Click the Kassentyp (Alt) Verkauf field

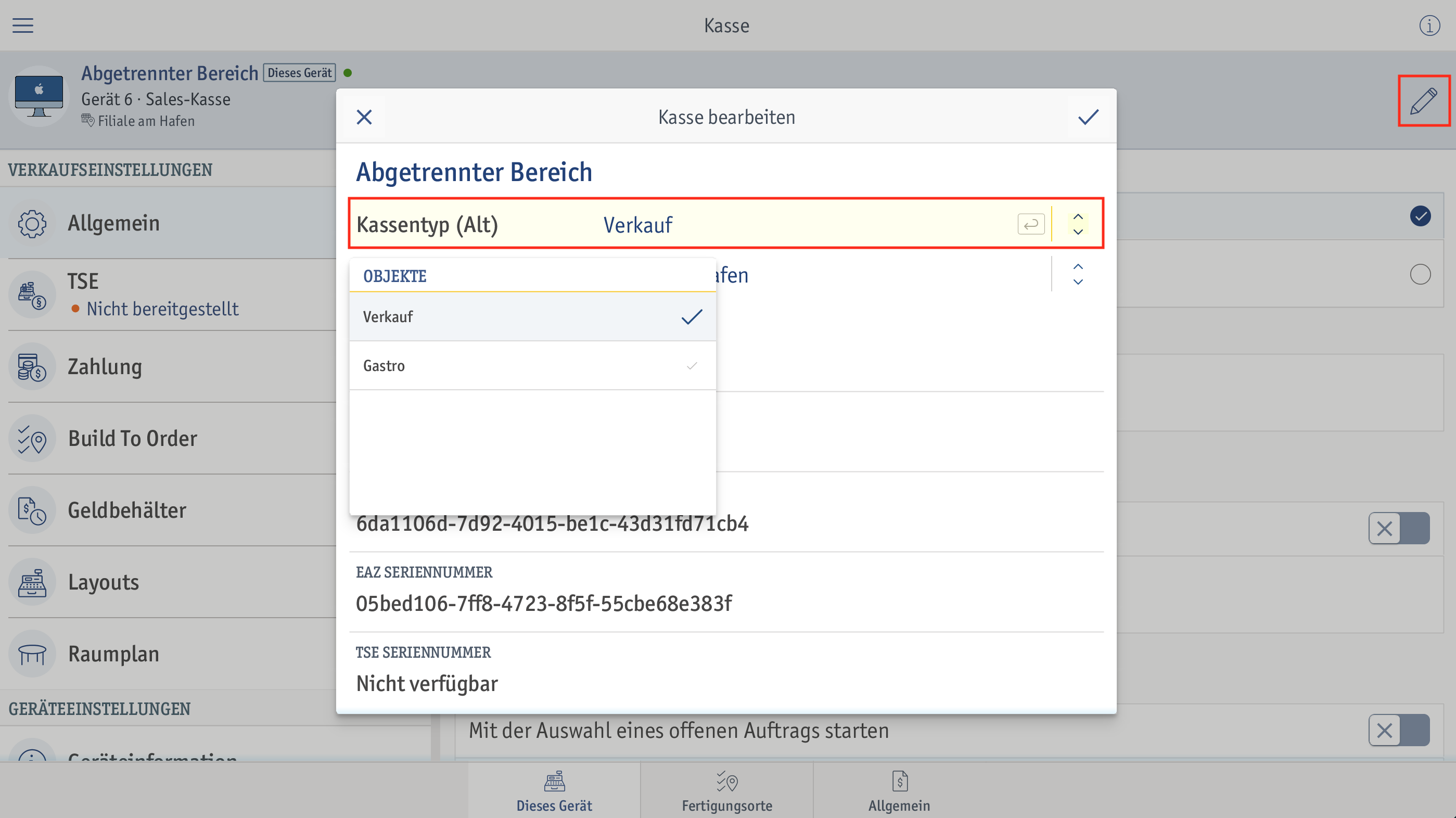(x=726, y=224)
